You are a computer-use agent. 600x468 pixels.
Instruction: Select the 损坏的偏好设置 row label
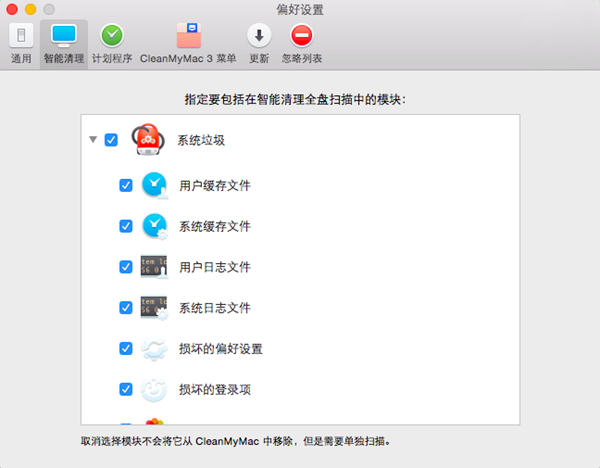(221, 349)
